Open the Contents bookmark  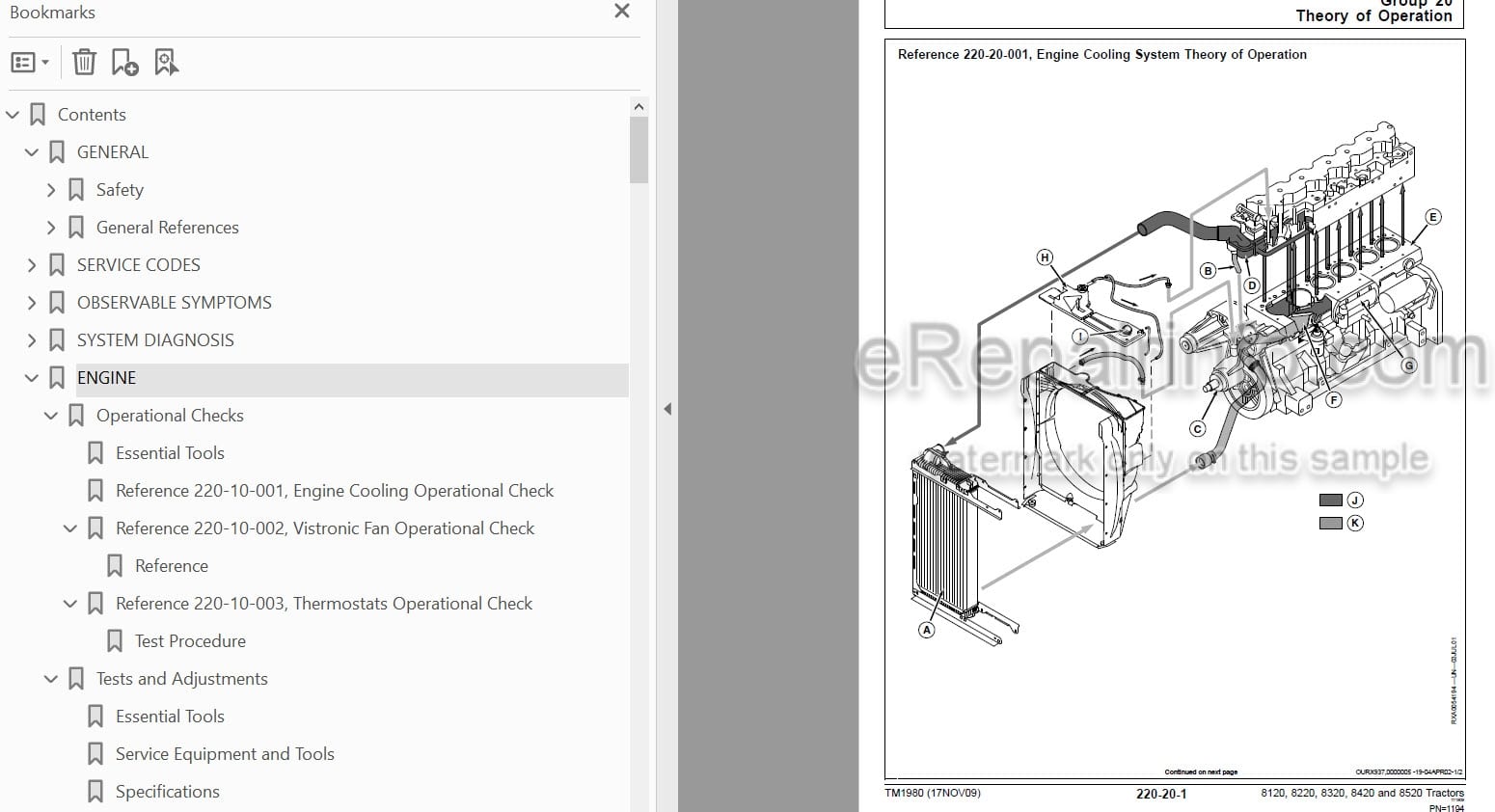tap(92, 115)
